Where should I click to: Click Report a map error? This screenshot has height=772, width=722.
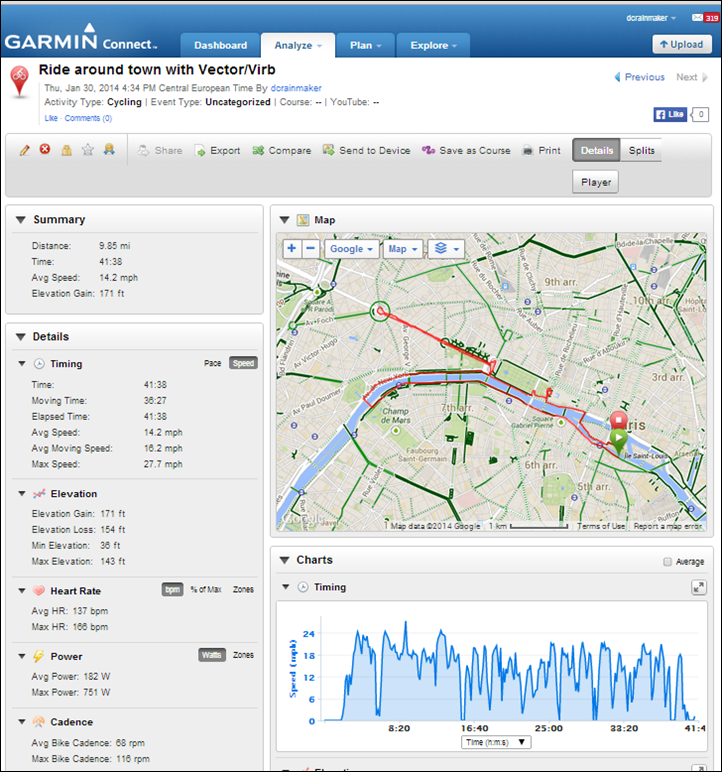click(x=667, y=526)
